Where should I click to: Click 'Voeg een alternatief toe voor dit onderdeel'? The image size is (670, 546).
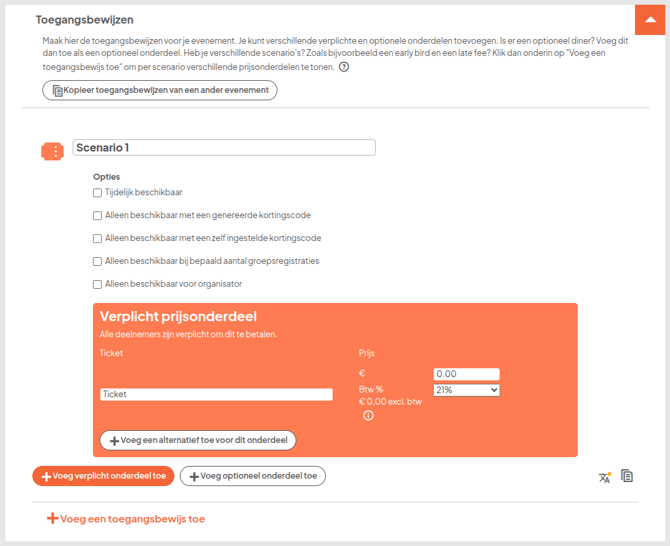click(x=198, y=440)
